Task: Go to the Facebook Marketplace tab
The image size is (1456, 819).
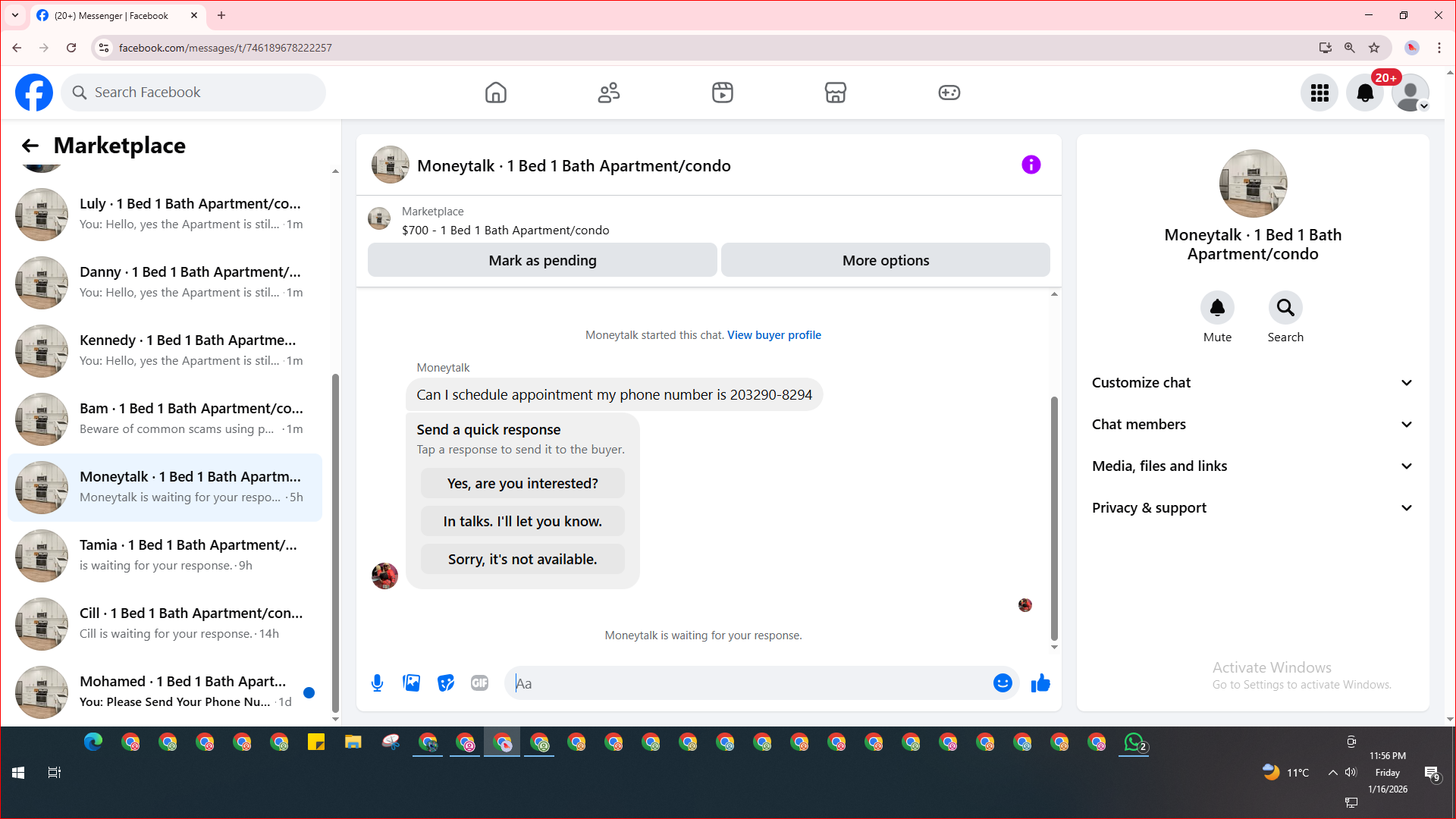Action: [x=835, y=93]
